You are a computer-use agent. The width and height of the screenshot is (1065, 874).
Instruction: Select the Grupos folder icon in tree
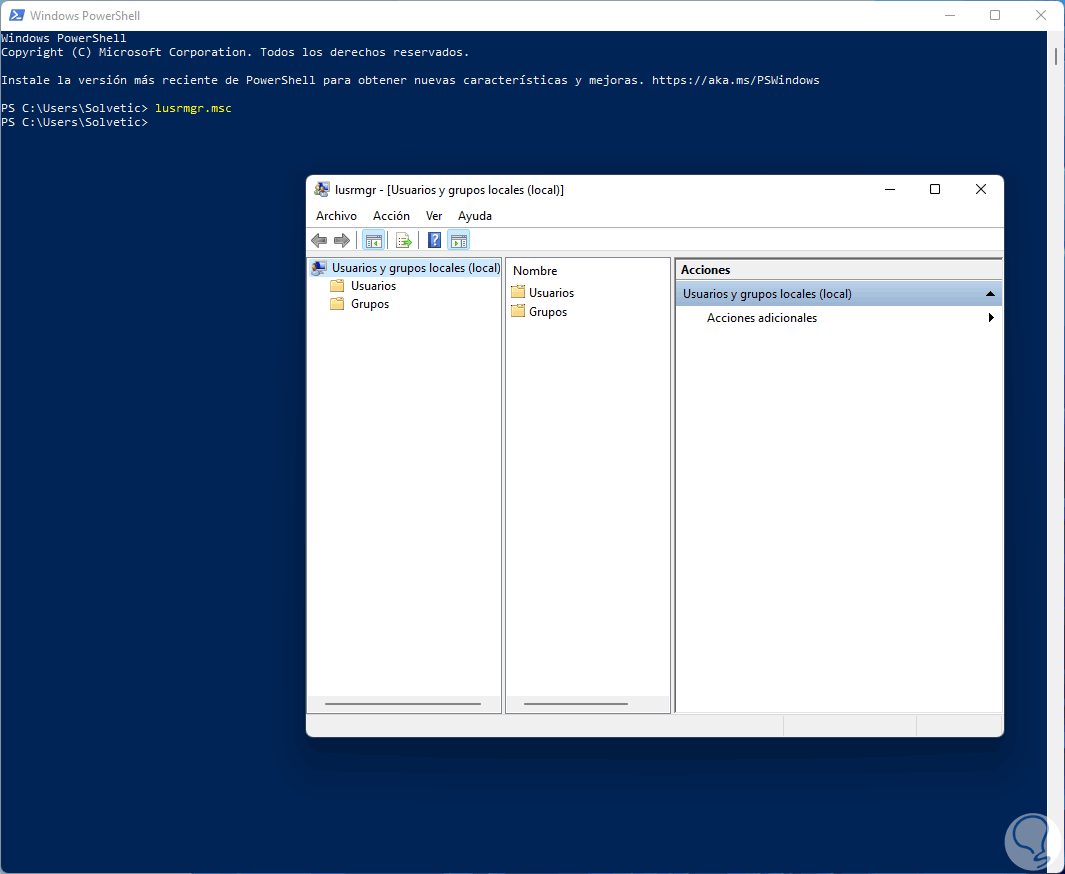point(337,304)
